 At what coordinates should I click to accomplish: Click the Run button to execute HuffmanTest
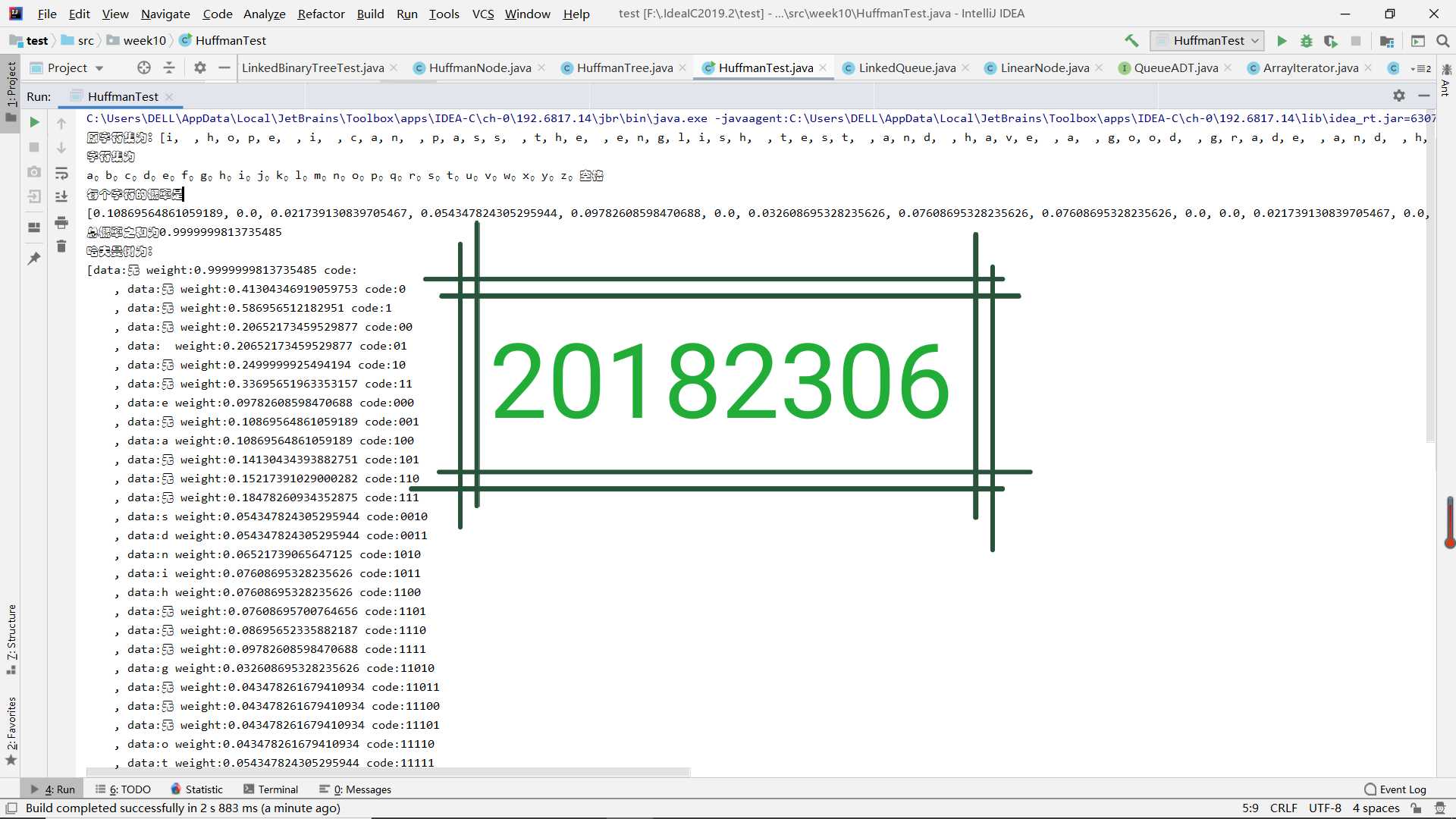(1285, 40)
